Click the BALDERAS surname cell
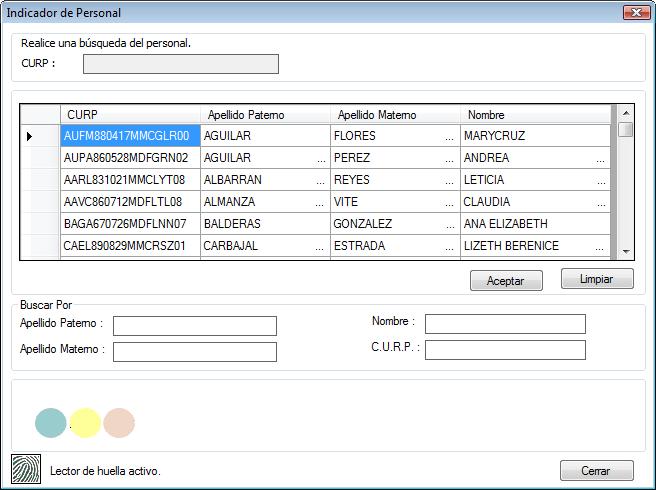 click(265, 224)
